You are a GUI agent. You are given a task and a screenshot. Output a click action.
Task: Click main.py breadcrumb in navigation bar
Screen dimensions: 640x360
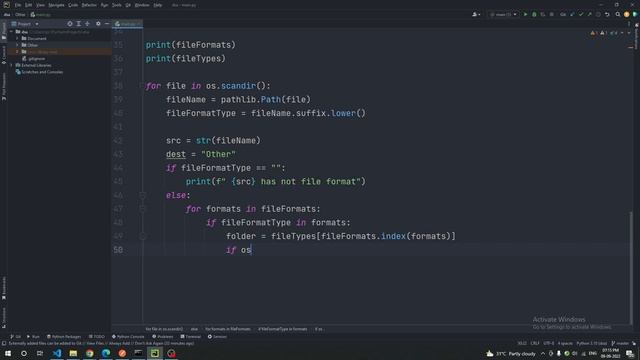[40, 15]
